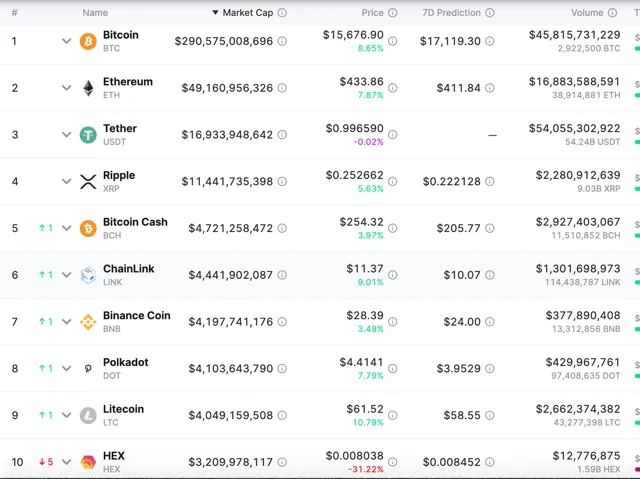
Task: Sort table by Price column header
Action: pos(372,13)
